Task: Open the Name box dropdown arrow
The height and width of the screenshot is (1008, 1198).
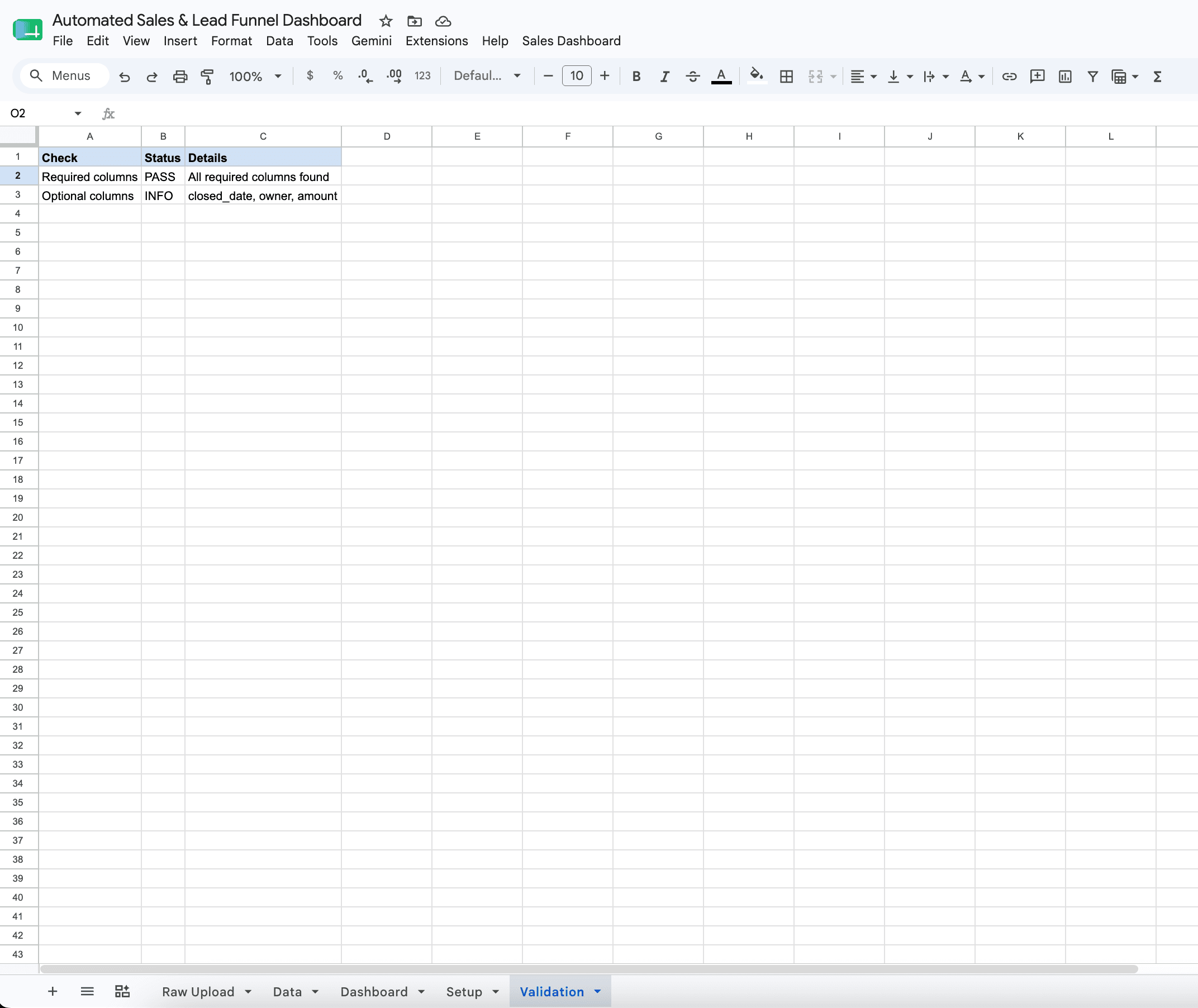Action: pyautogui.click(x=78, y=113)
